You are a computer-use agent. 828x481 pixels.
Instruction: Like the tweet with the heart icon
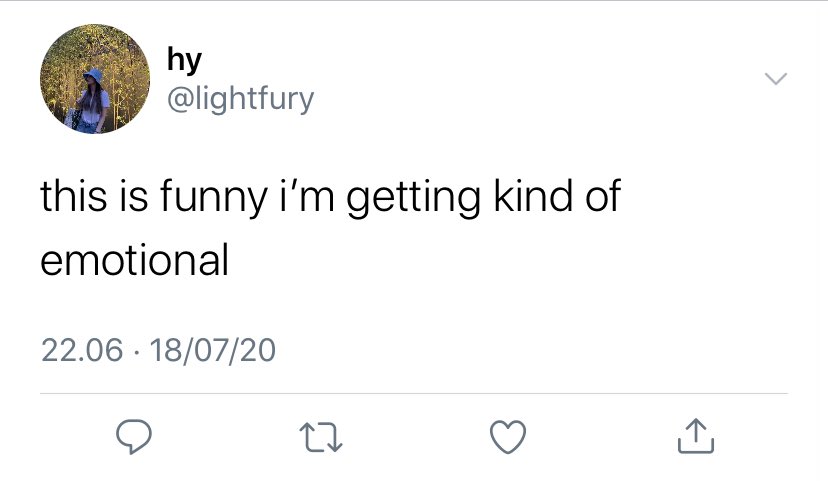click(508, 437)
